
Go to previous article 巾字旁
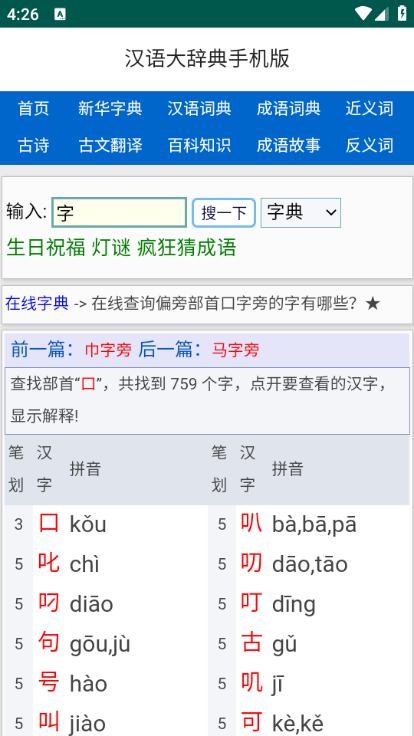[108, 350]
